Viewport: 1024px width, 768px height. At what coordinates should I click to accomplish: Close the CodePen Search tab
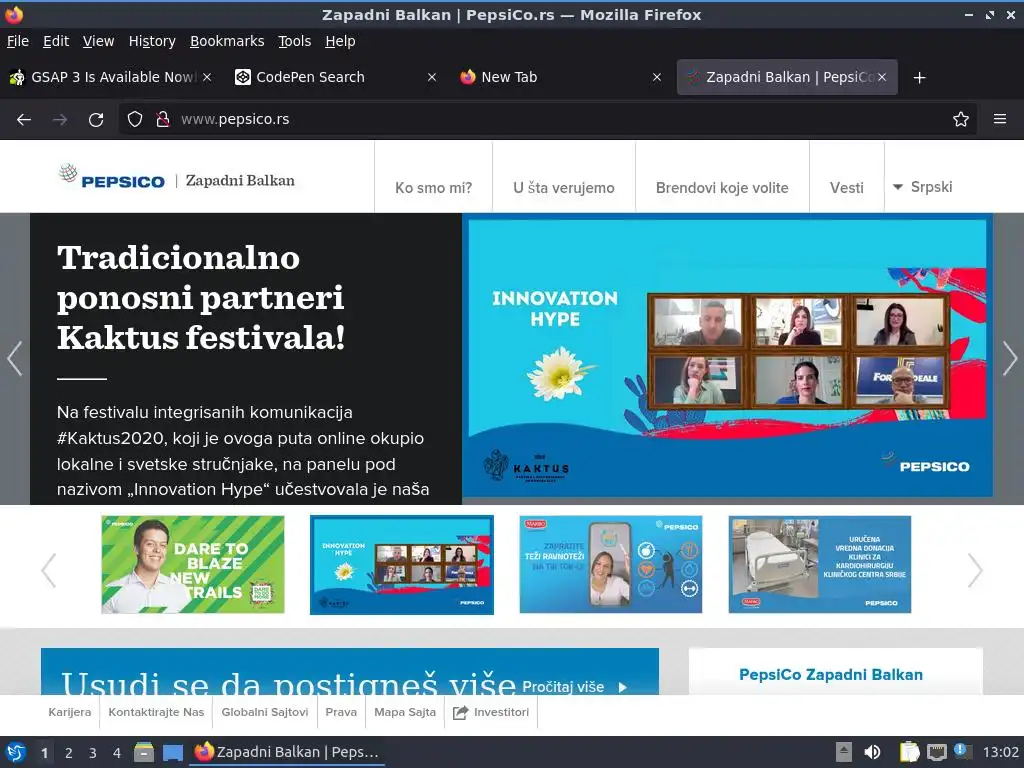click(x=432, y=77)
